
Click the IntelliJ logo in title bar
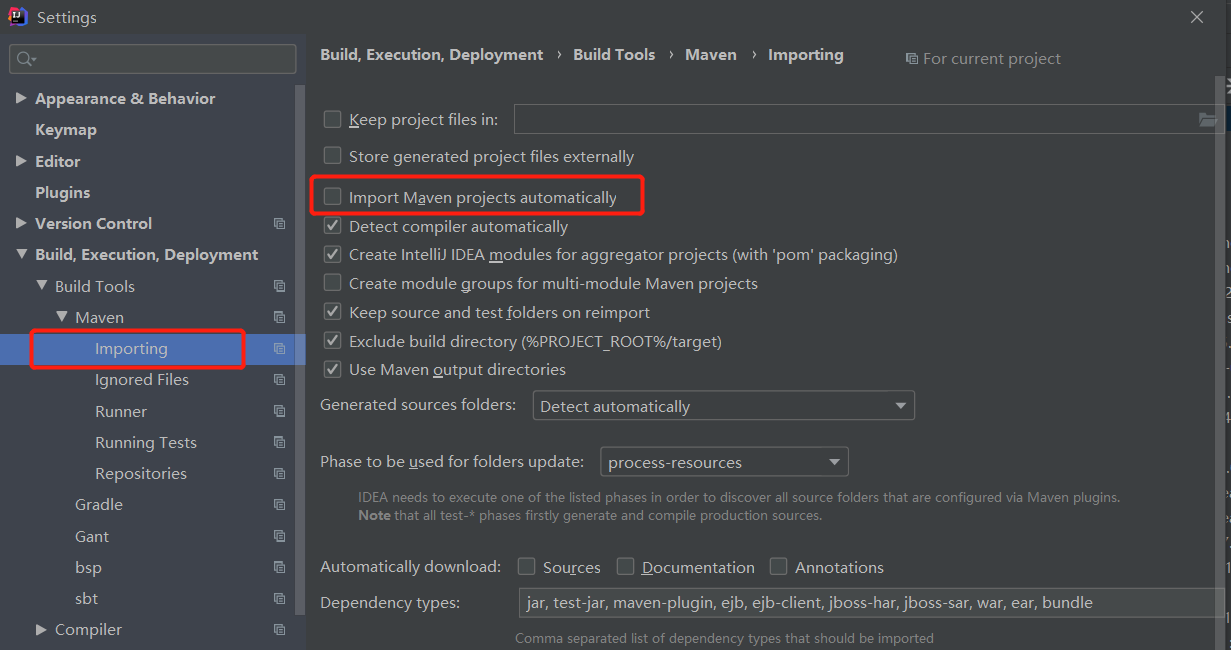tap(18, 17)
